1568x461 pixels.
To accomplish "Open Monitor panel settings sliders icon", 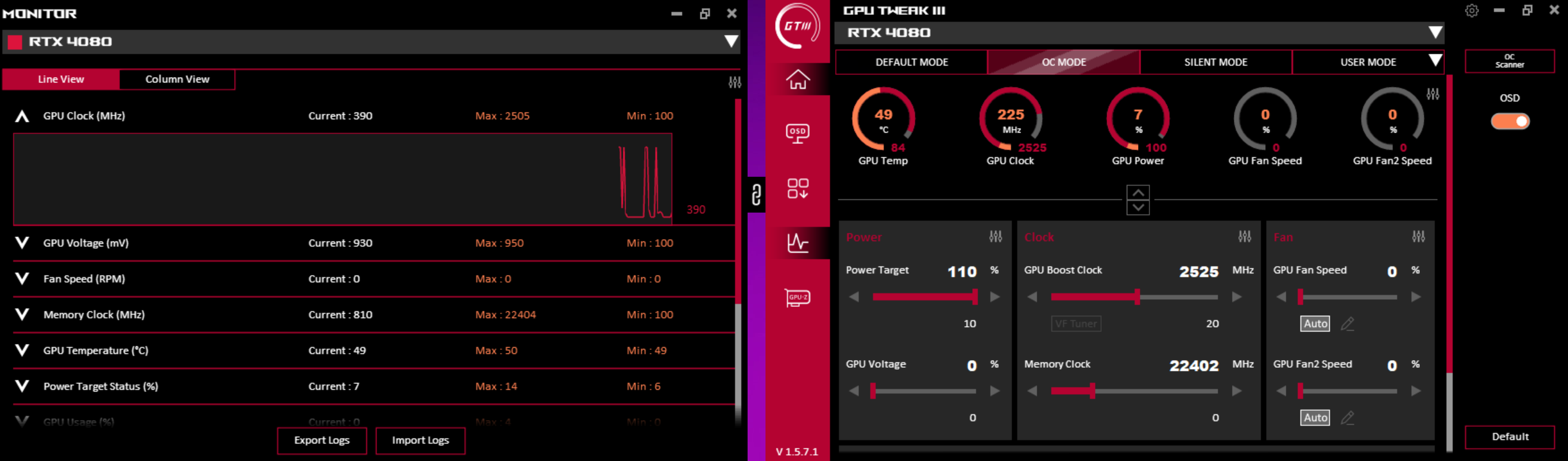I will click(x=734, y=82).
